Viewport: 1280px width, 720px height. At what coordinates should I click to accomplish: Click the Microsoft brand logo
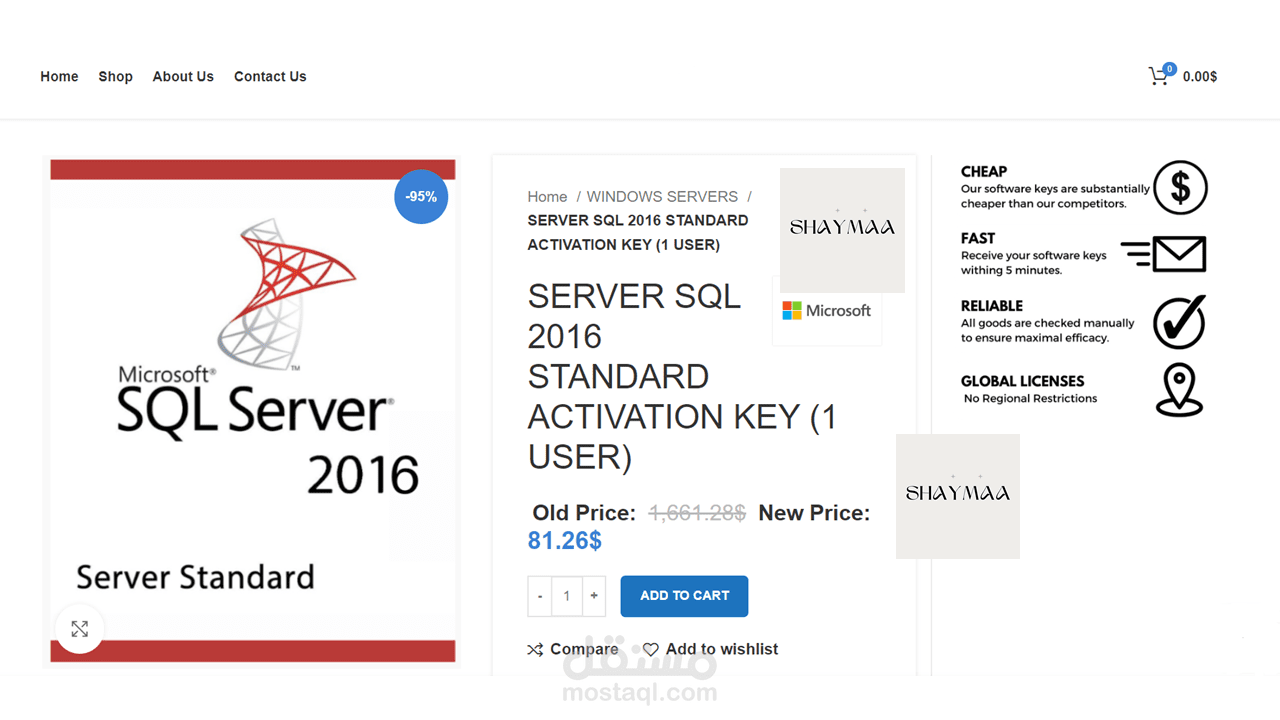(x=826, y=311)
